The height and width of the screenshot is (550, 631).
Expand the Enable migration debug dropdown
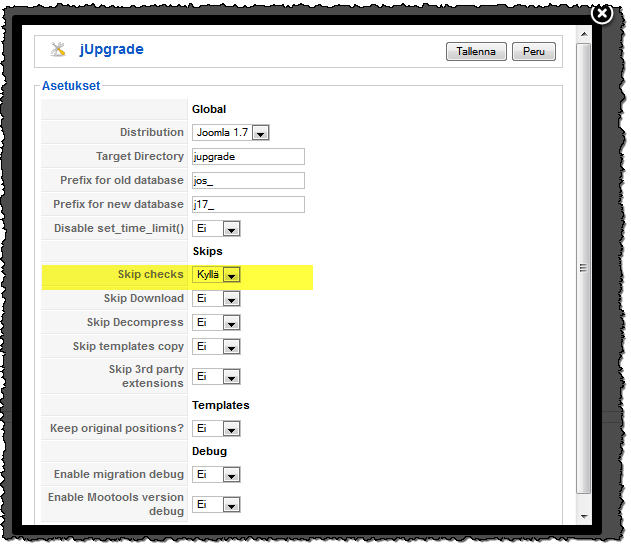pyautogui.click(x=216, y=475)
